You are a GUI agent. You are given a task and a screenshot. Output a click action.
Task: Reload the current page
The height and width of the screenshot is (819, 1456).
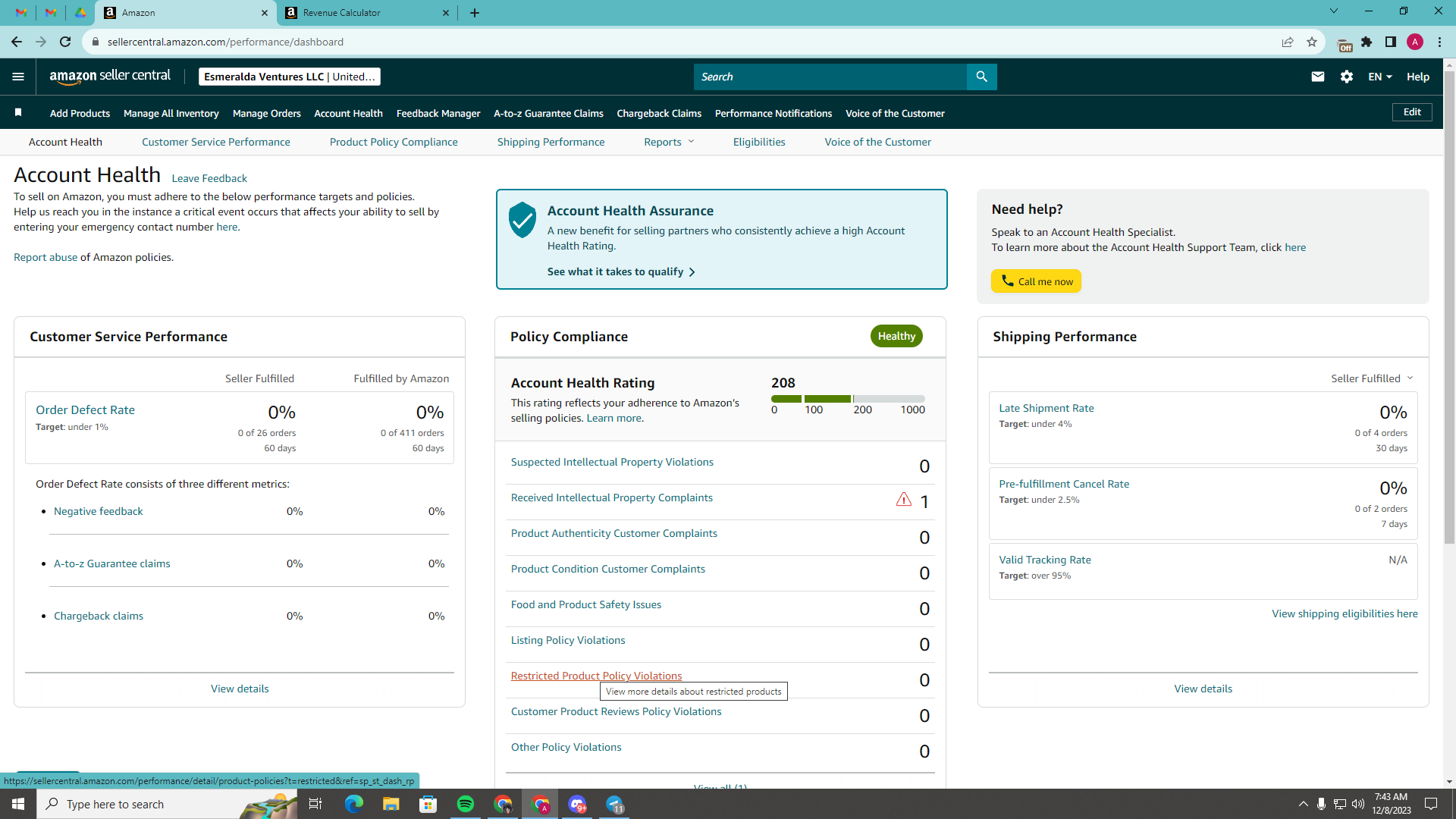[x=65, y=42]
